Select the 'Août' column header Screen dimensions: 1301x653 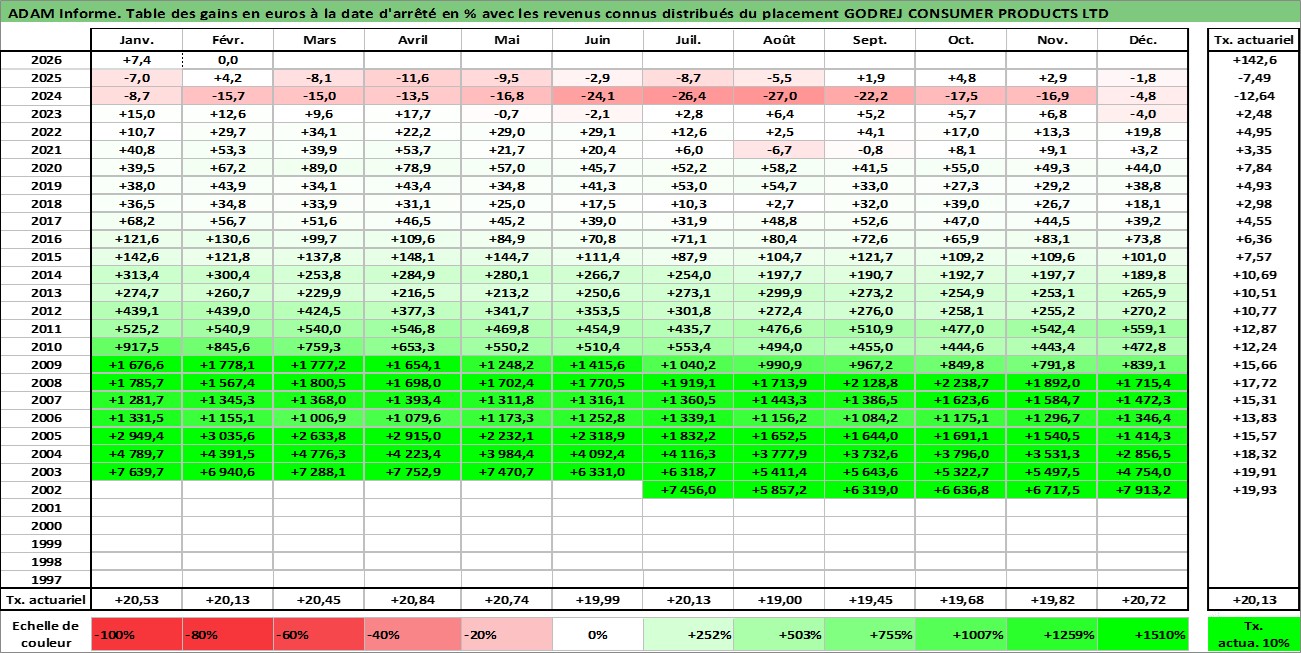(x=779, y=40)
